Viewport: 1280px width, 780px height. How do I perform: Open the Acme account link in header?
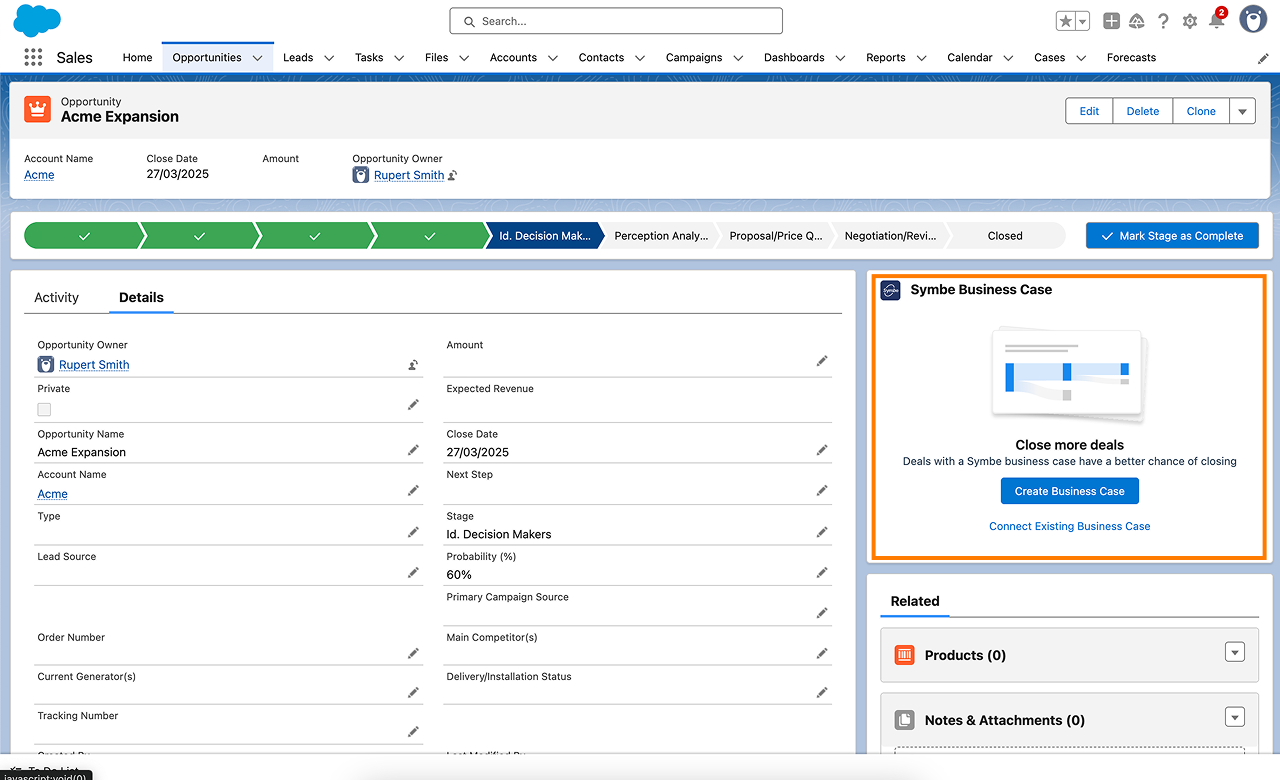click(39, 175)
